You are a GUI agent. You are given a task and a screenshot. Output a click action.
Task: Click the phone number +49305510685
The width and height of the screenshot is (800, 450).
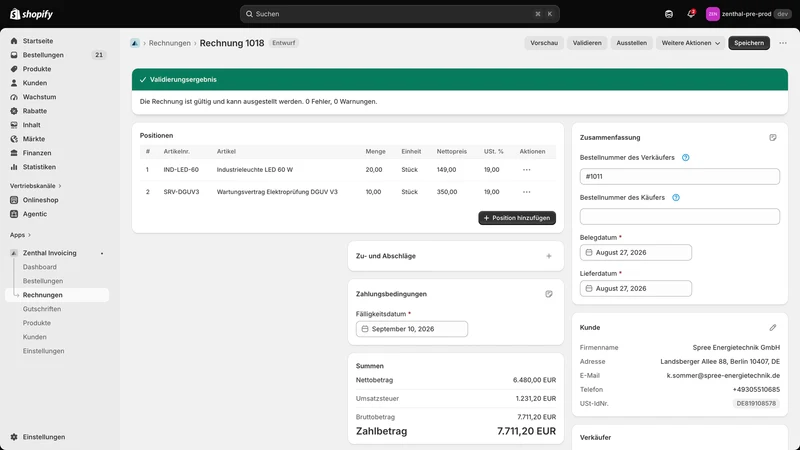(756, 389)
